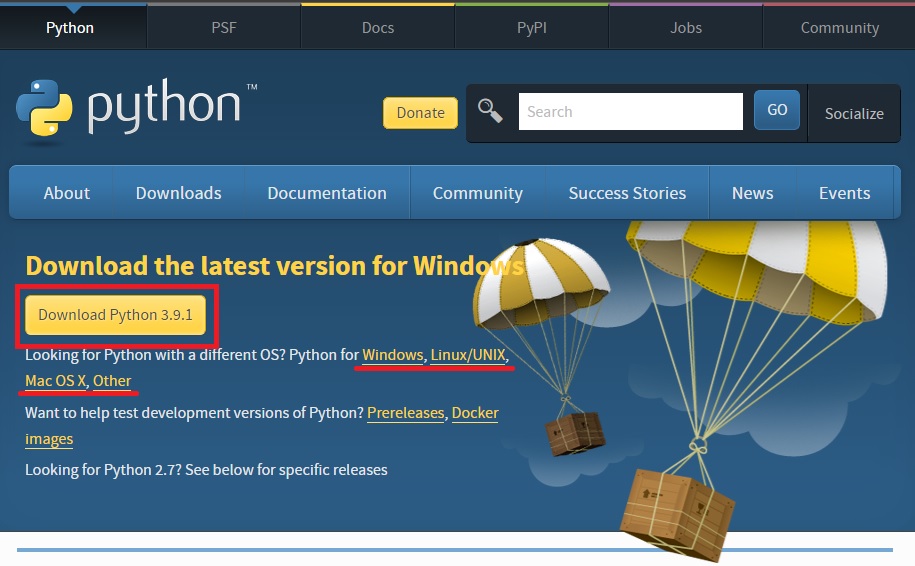Open the Python tab in top bar
Screen dimensions: 915x566
tap(70, 27)
